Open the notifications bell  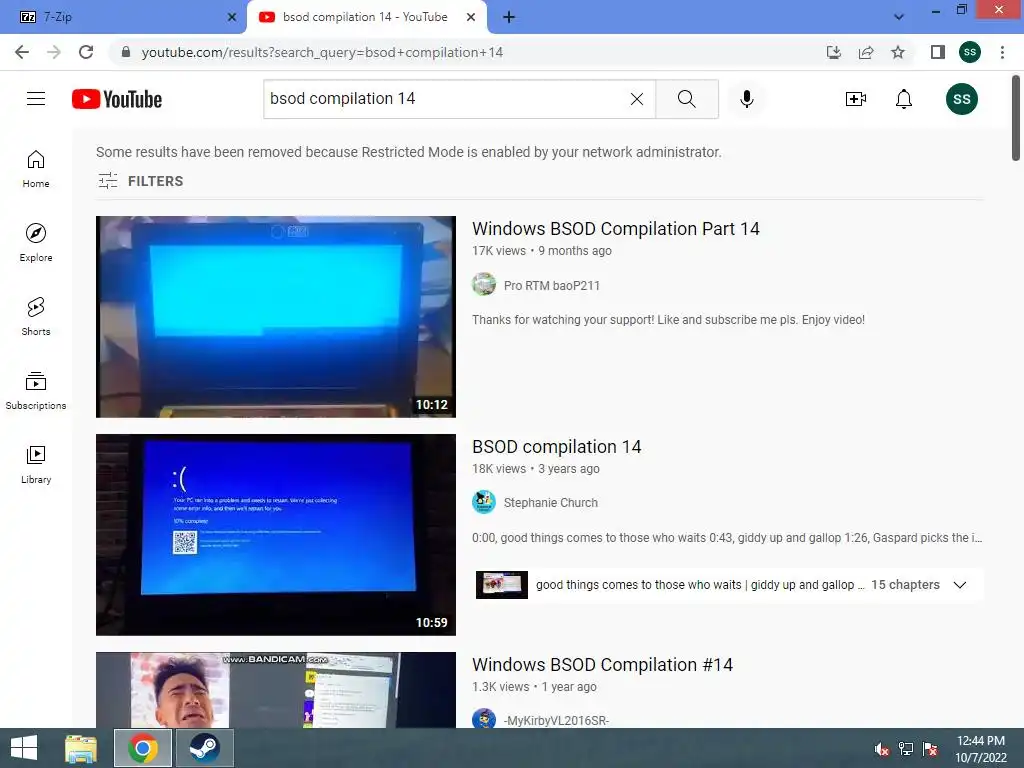pyautogui.click(x=904, y=99)
